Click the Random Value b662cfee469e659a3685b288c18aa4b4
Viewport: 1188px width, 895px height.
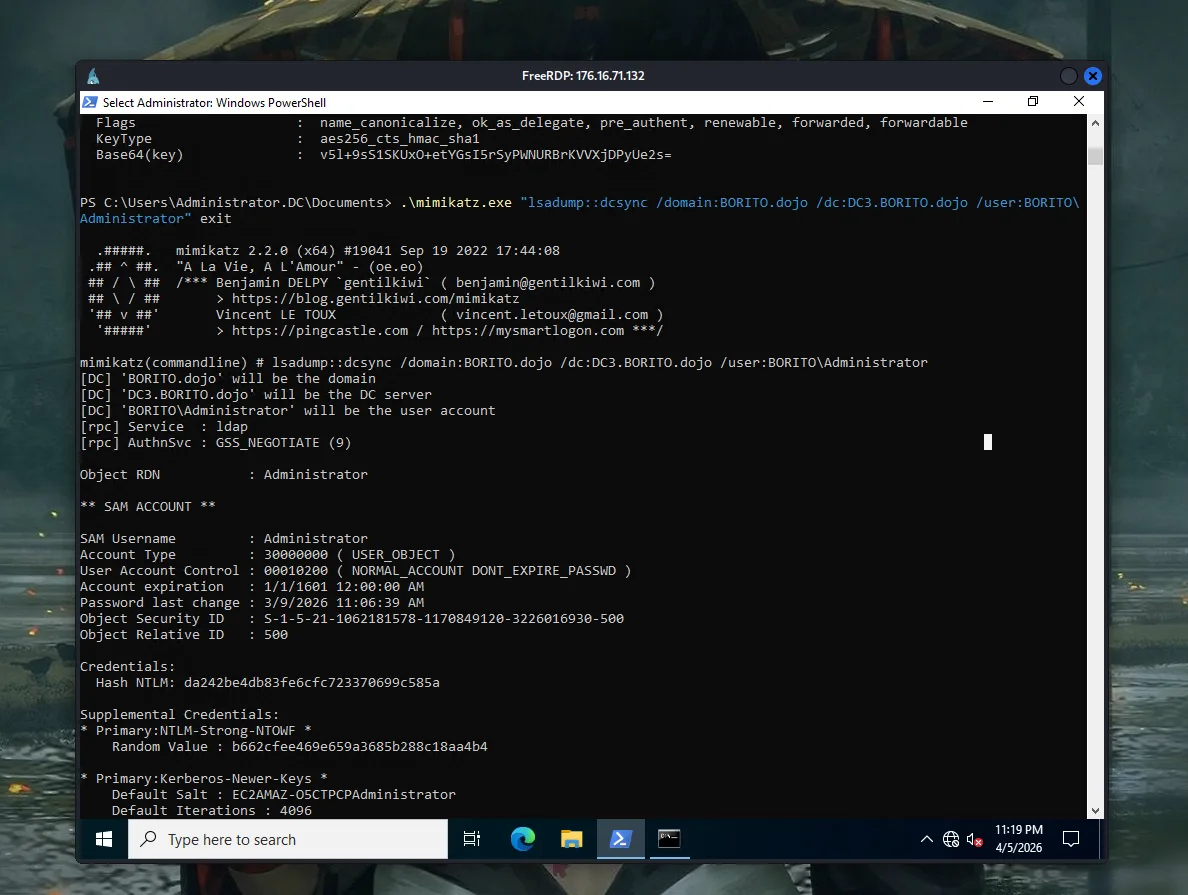[x=359, y=746]
